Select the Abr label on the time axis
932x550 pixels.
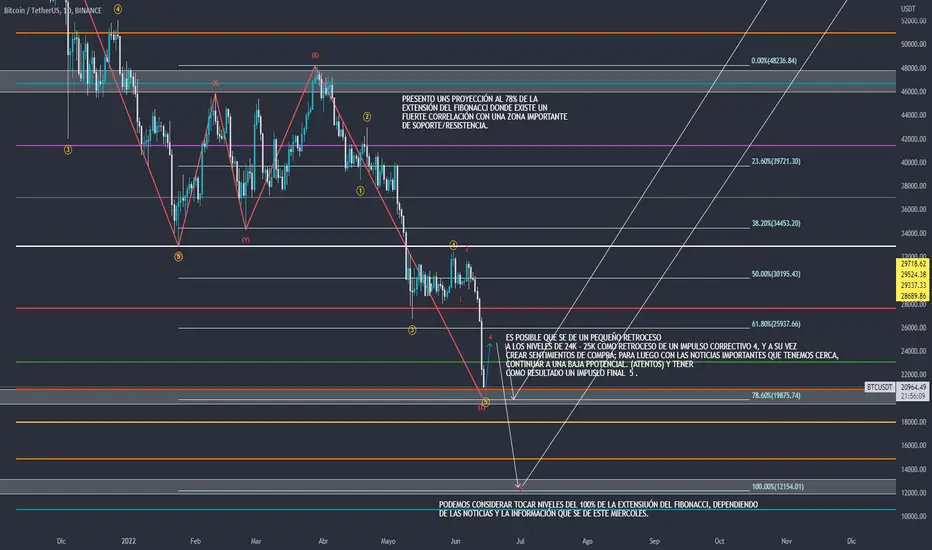323,541
